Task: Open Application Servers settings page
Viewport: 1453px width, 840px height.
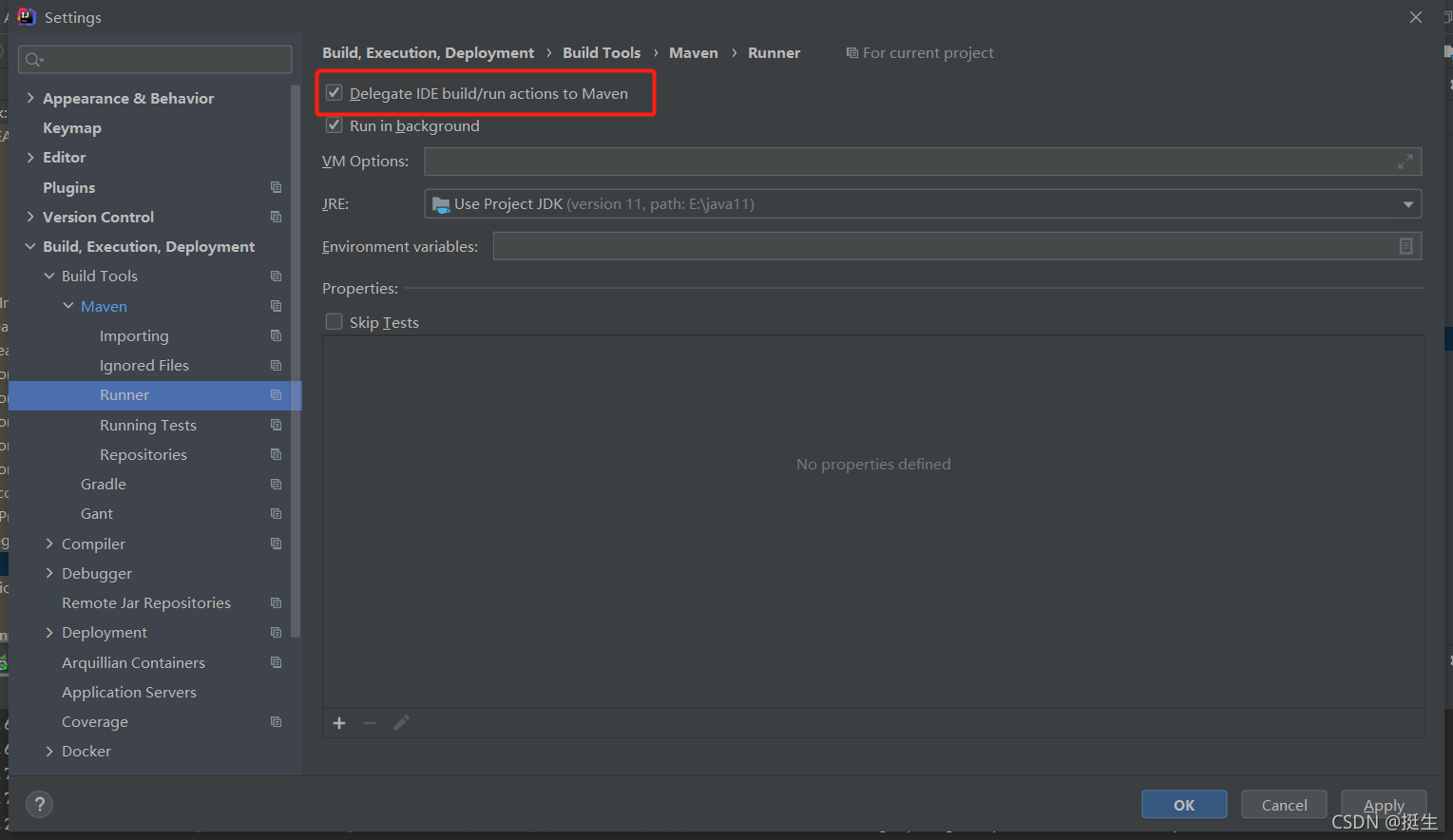Action: point(129,692)
